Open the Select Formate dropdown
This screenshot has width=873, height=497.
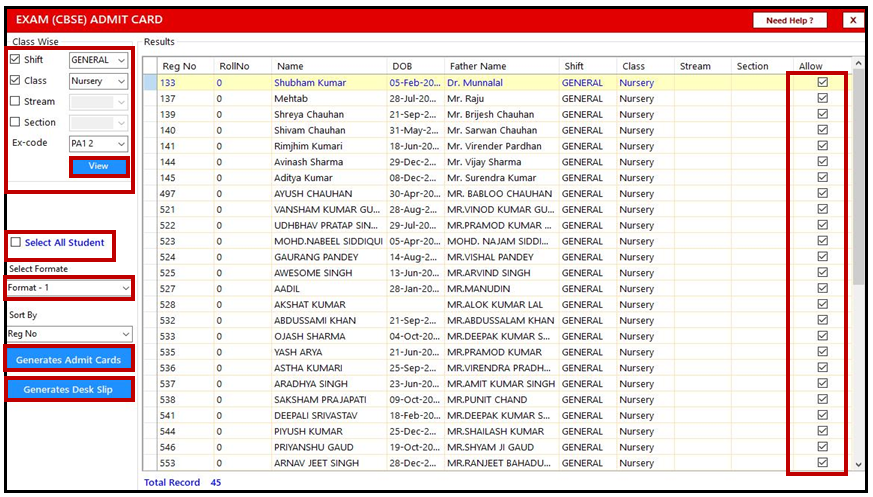[x=69, y=288]
